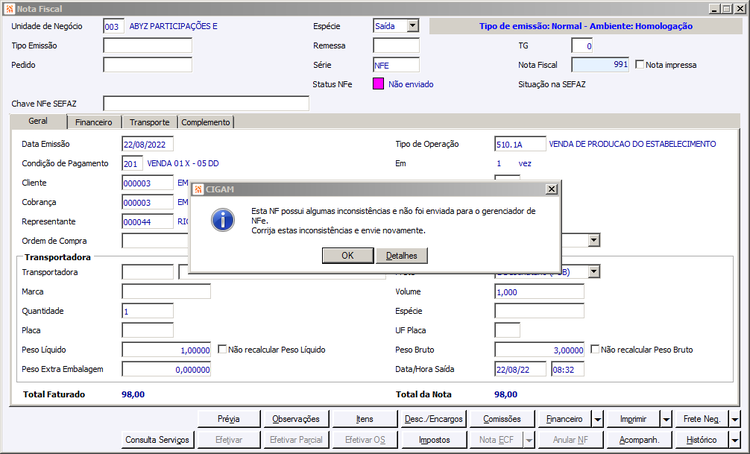The height and width of the screenshot is (454, 750).
Task: Click the Nota Fiscal number field
Action: click(x=600, y=65)
